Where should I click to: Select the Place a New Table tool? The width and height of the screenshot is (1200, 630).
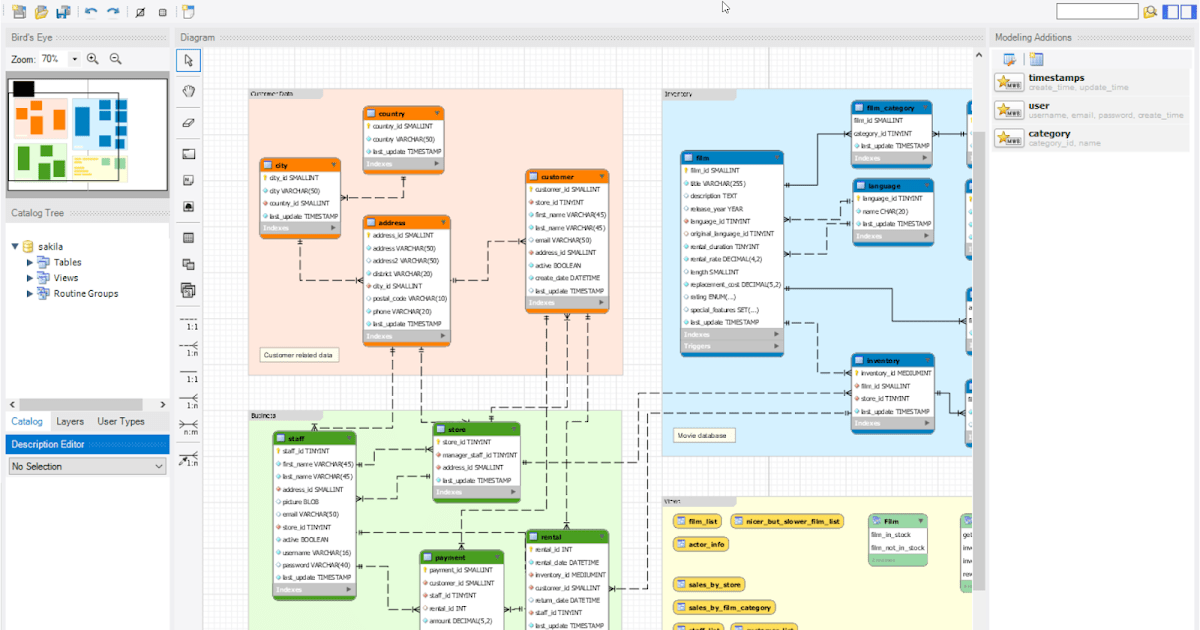click(x=188, y=238)
